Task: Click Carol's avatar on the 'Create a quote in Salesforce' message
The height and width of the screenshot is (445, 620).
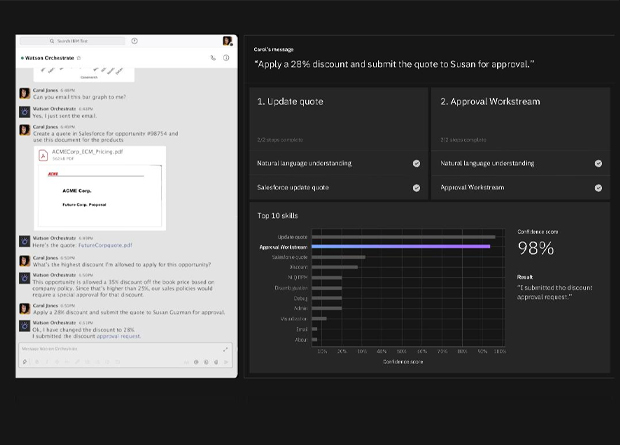Action: click(x=25, y=130)
